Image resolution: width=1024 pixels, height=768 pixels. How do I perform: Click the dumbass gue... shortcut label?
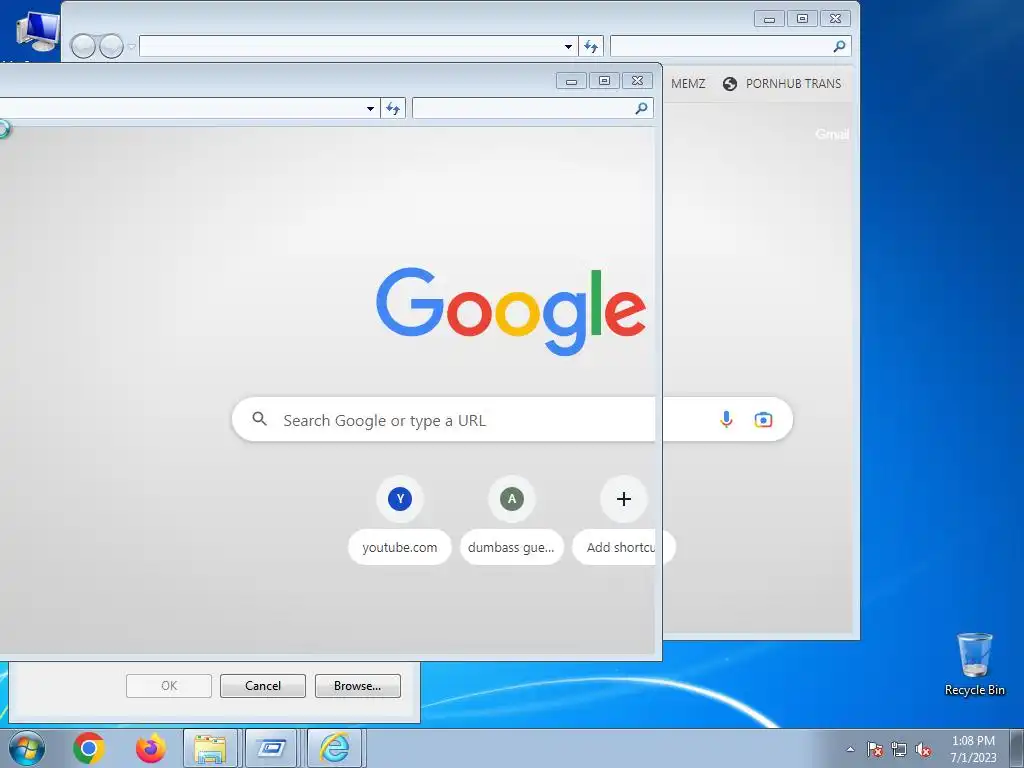click(x=511, y=547)
